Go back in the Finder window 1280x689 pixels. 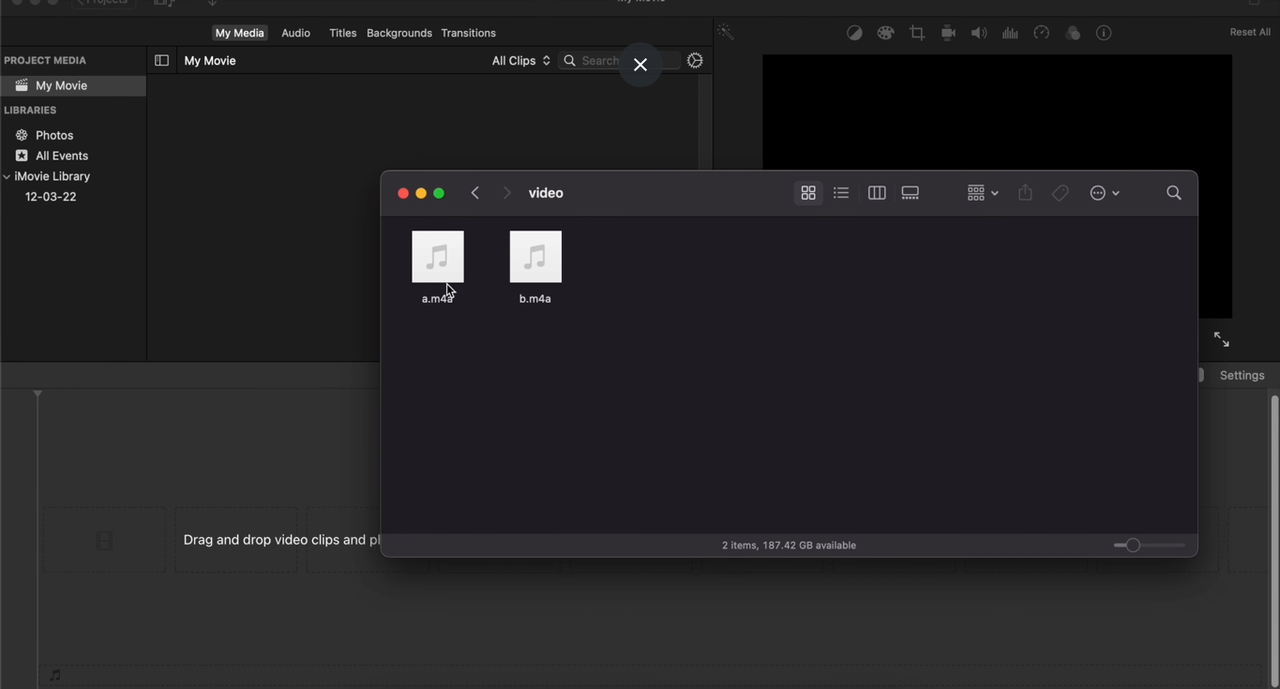(x=475, y=193)
